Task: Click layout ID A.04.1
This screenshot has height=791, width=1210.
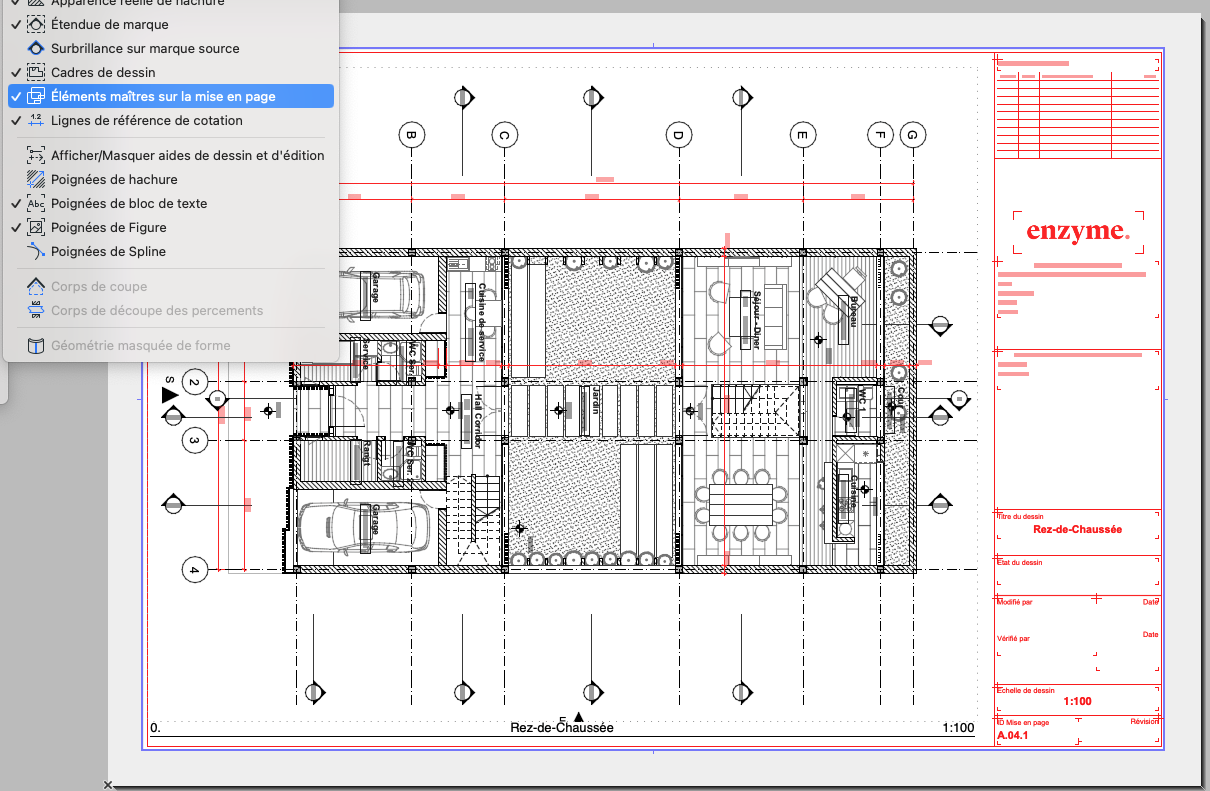Action: pos(1013,736)
